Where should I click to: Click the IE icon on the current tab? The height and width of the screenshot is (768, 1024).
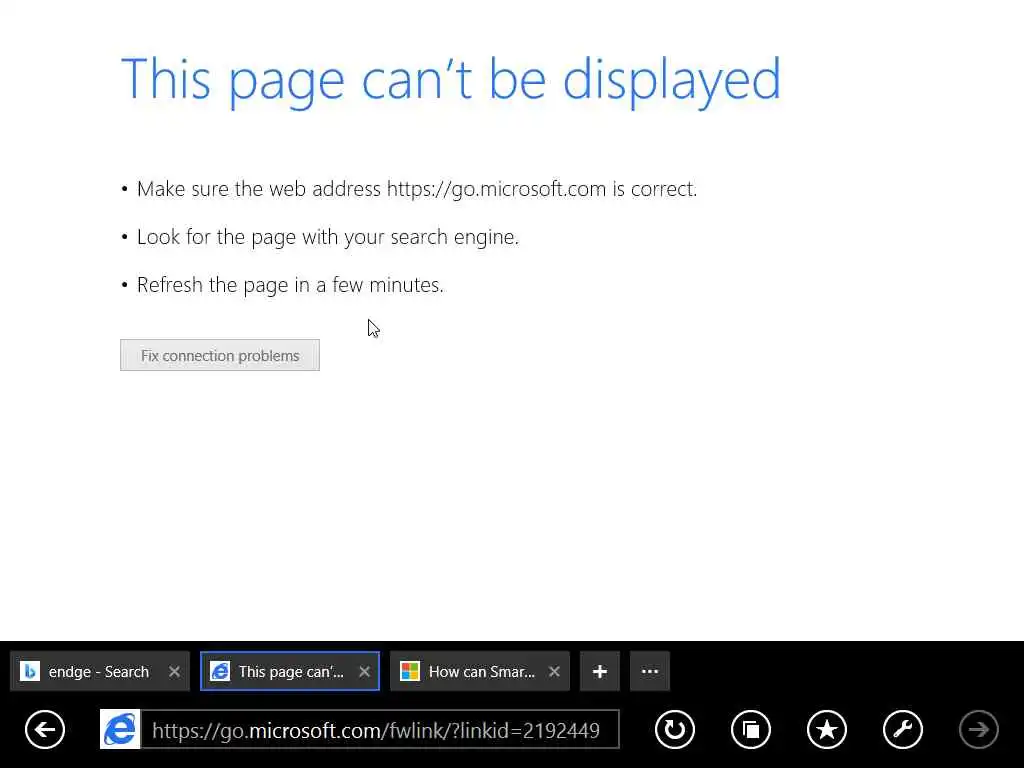[220, 671]
